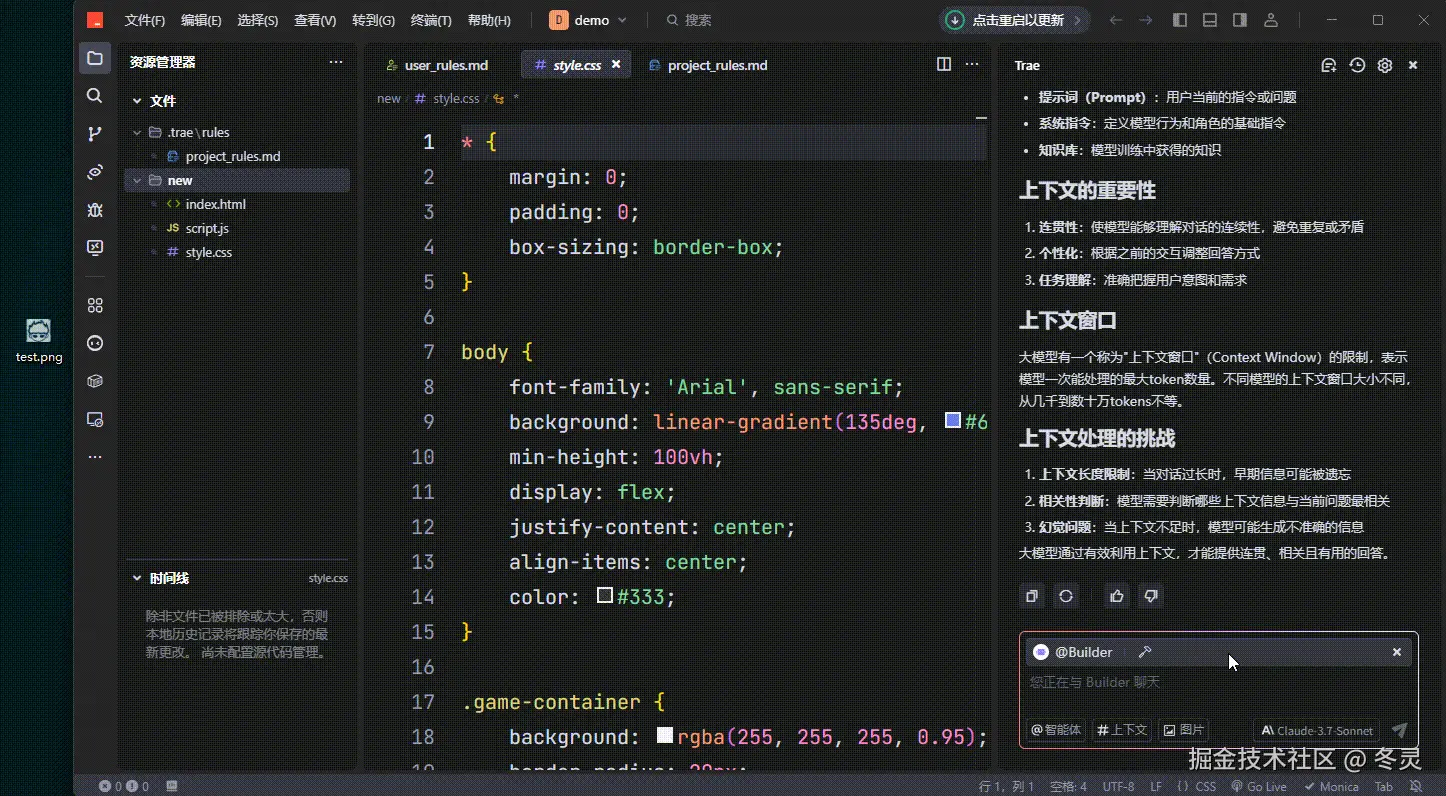This screenshot has width=1446, height=796.
Task: Copy the AI response
Action: click(x=1031, y=596)
